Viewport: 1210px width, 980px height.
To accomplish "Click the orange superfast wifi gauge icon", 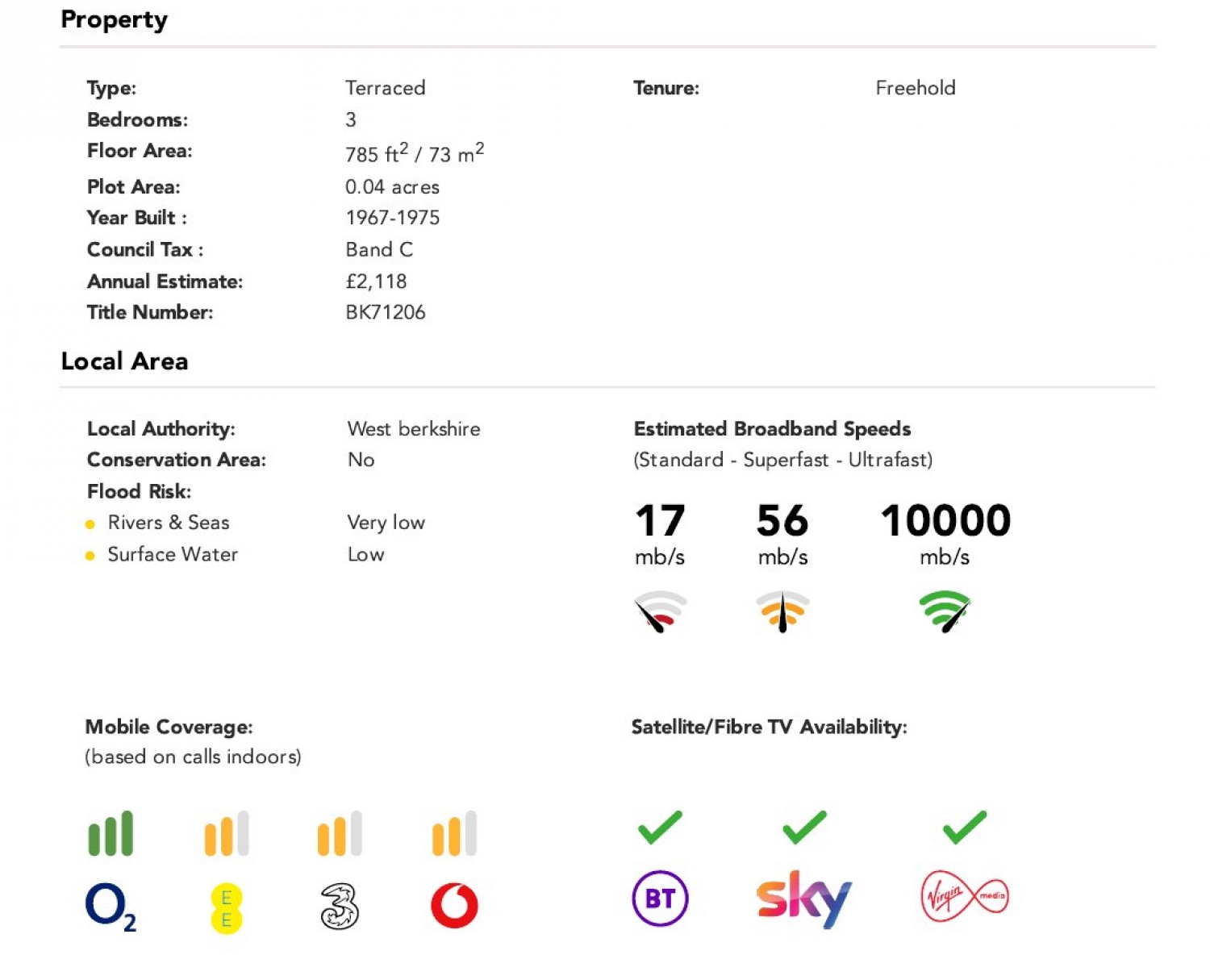I will (782, 611).
